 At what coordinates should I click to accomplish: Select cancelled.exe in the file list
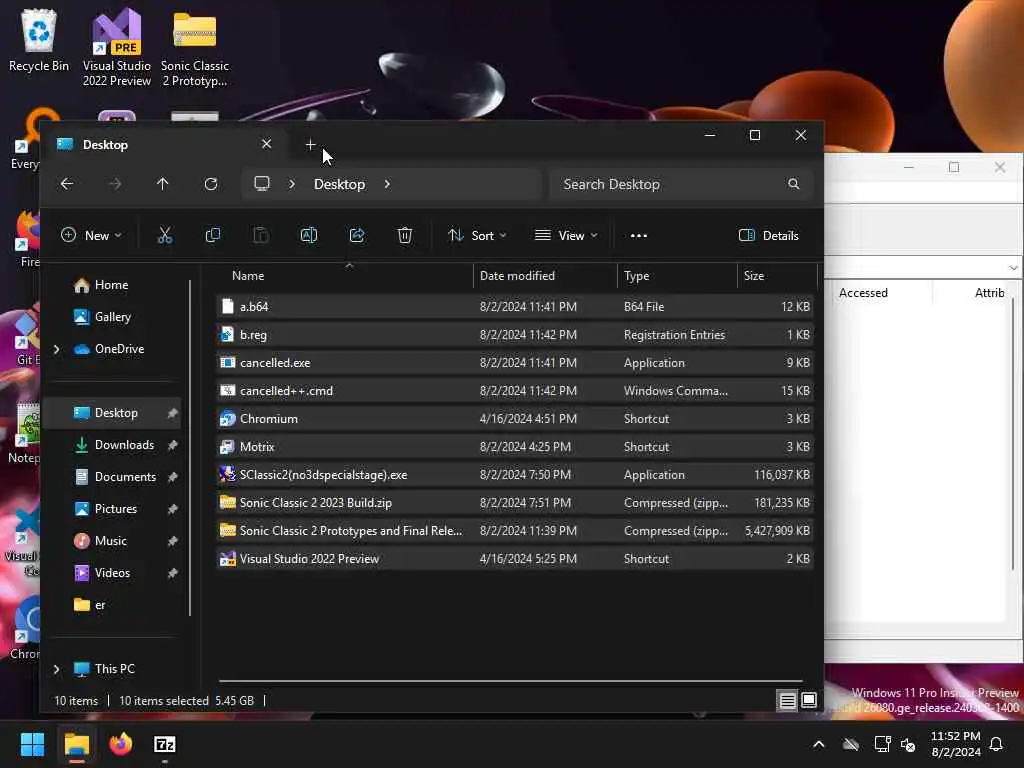coord(515,362)
